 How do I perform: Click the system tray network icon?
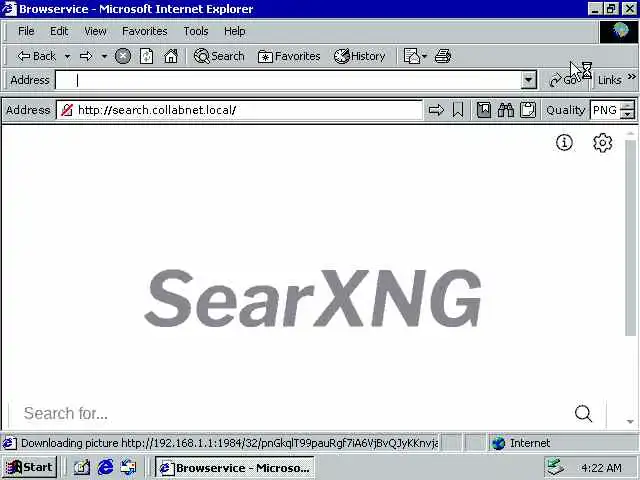(x=556, y=467)
